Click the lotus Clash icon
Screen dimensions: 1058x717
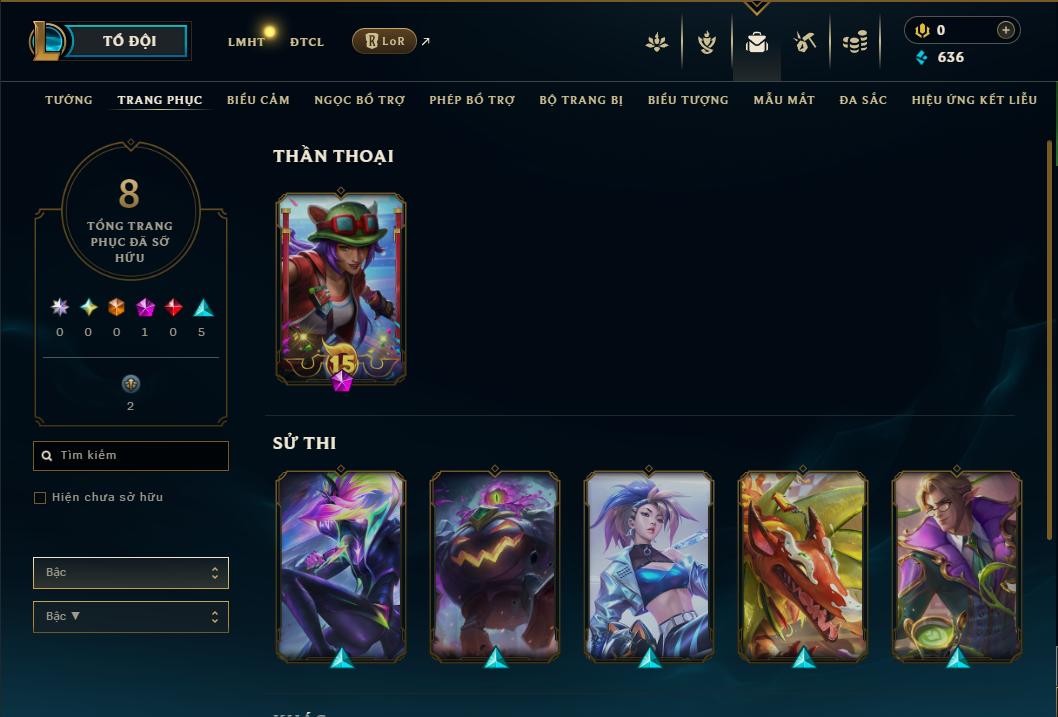coord(657,42)
